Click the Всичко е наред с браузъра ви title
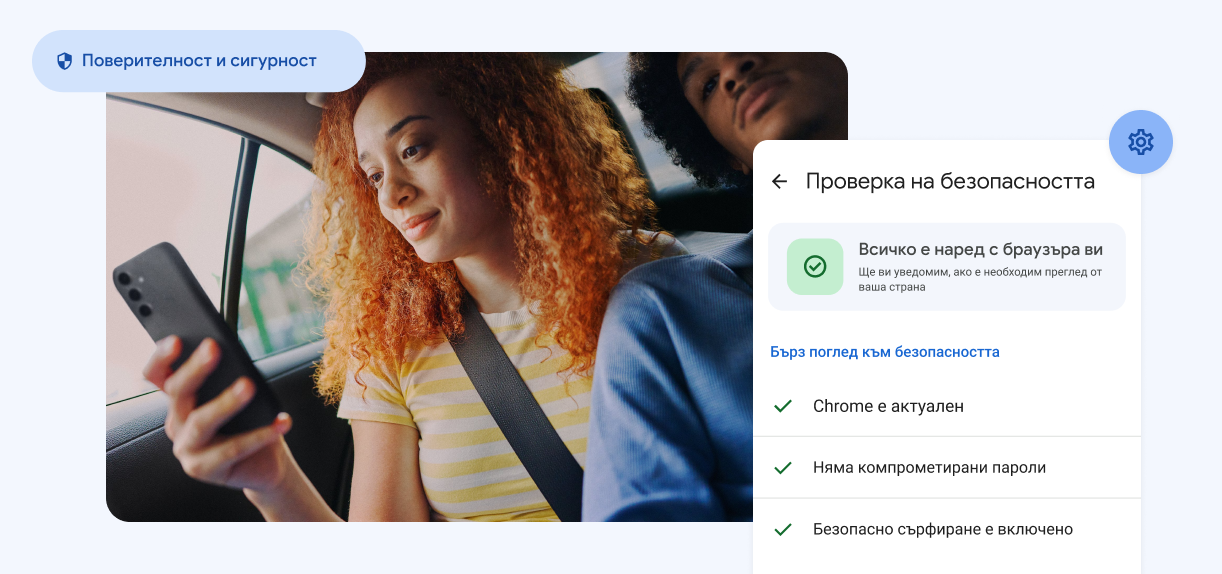The height and width of the screenshot is (574, 1222). [x=981, y=249]
